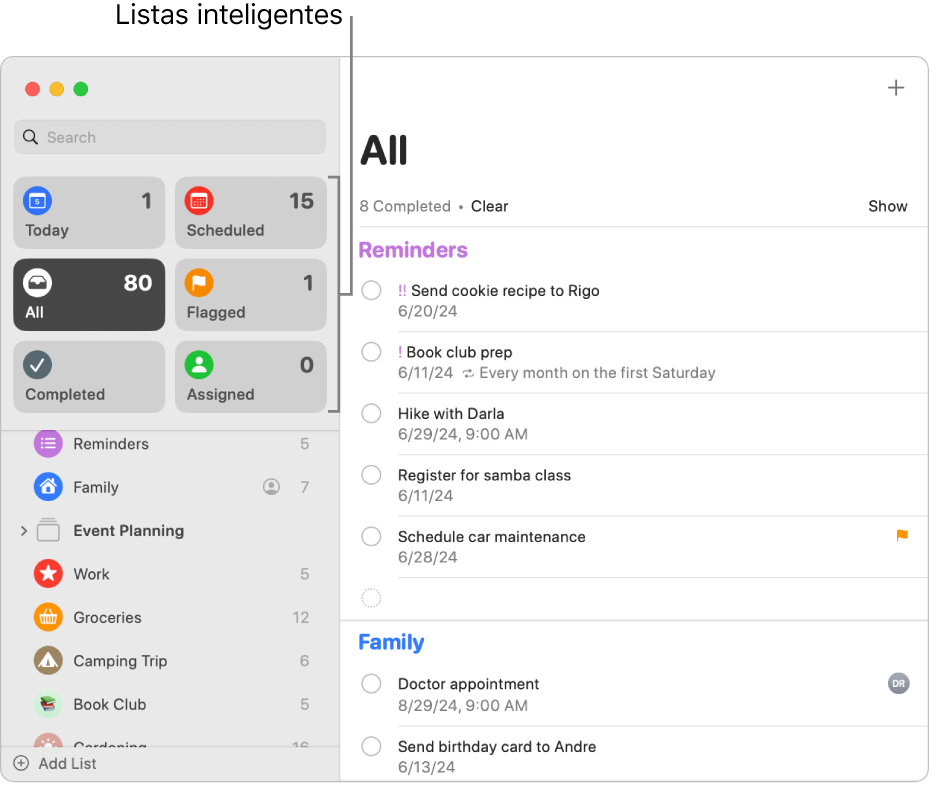This screenshot has height=785, width=934.
Task: Complete the Book club prep reminder
Action: pyautogui.click(x=371, y=352)
